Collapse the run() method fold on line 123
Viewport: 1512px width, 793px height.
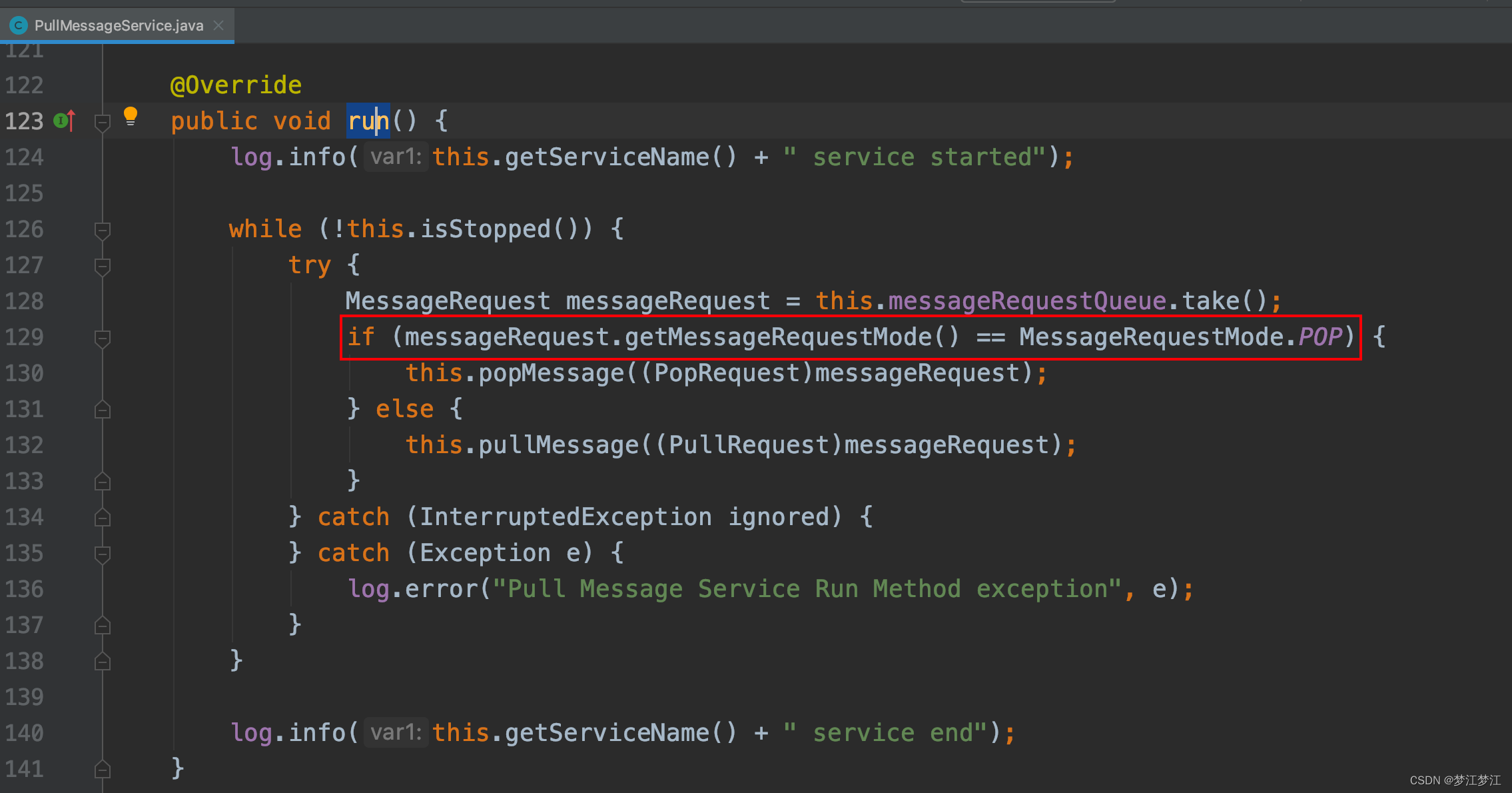[x=103, y=123]
